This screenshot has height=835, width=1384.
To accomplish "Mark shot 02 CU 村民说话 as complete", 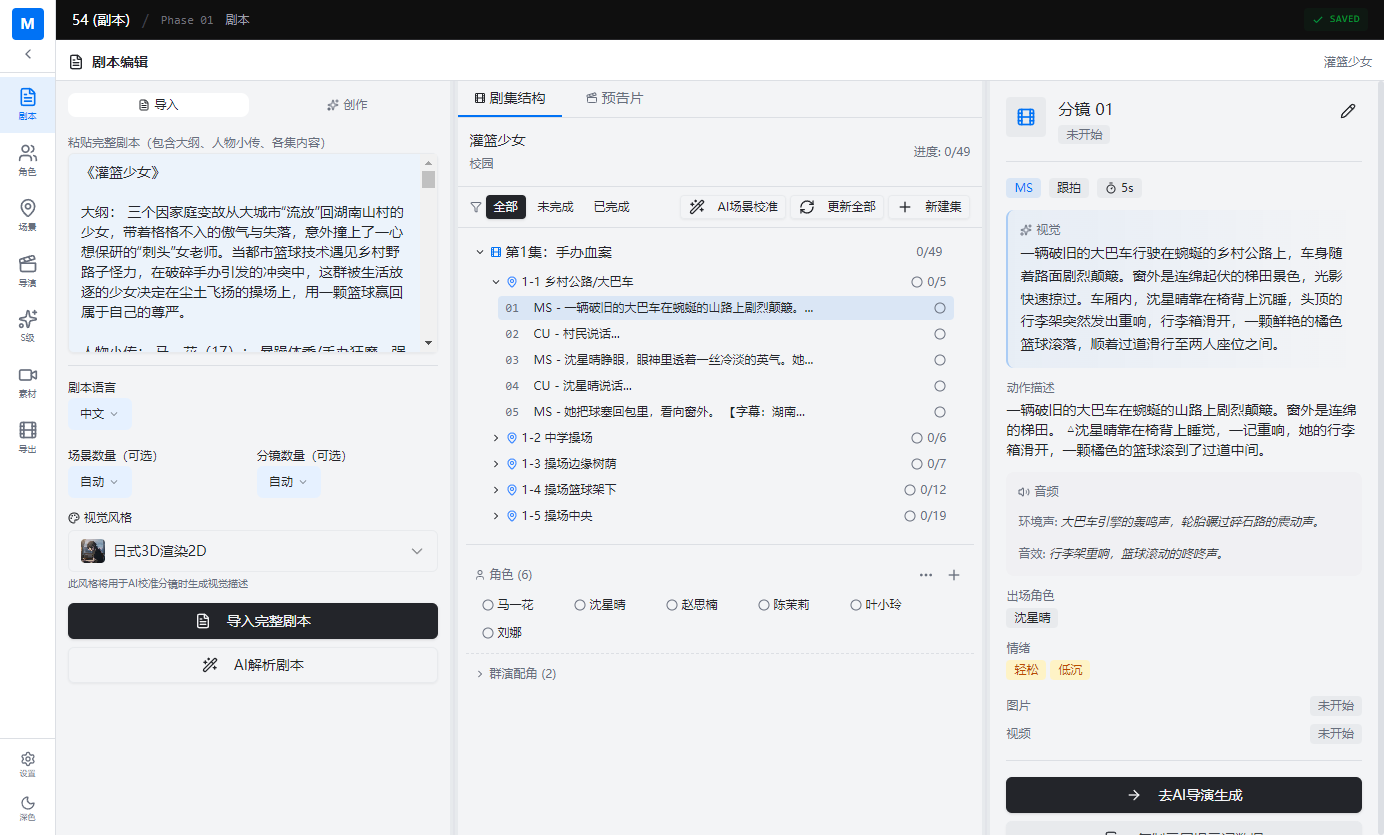I will [x=939, y=333].
